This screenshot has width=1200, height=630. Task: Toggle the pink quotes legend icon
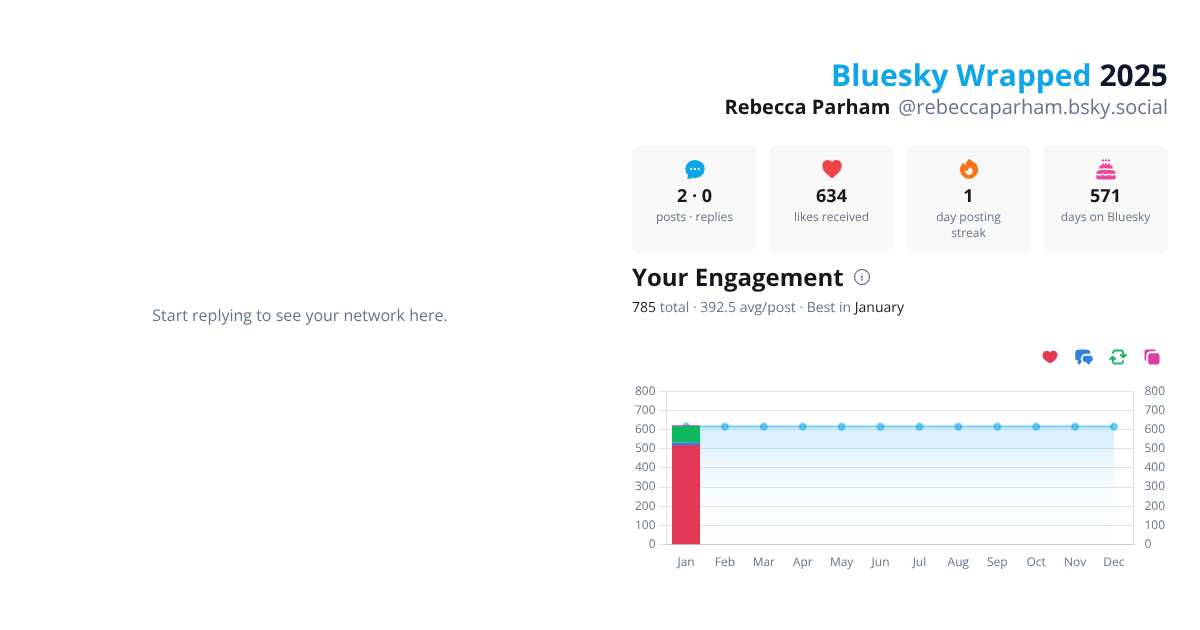click(x=1152, y=357)
